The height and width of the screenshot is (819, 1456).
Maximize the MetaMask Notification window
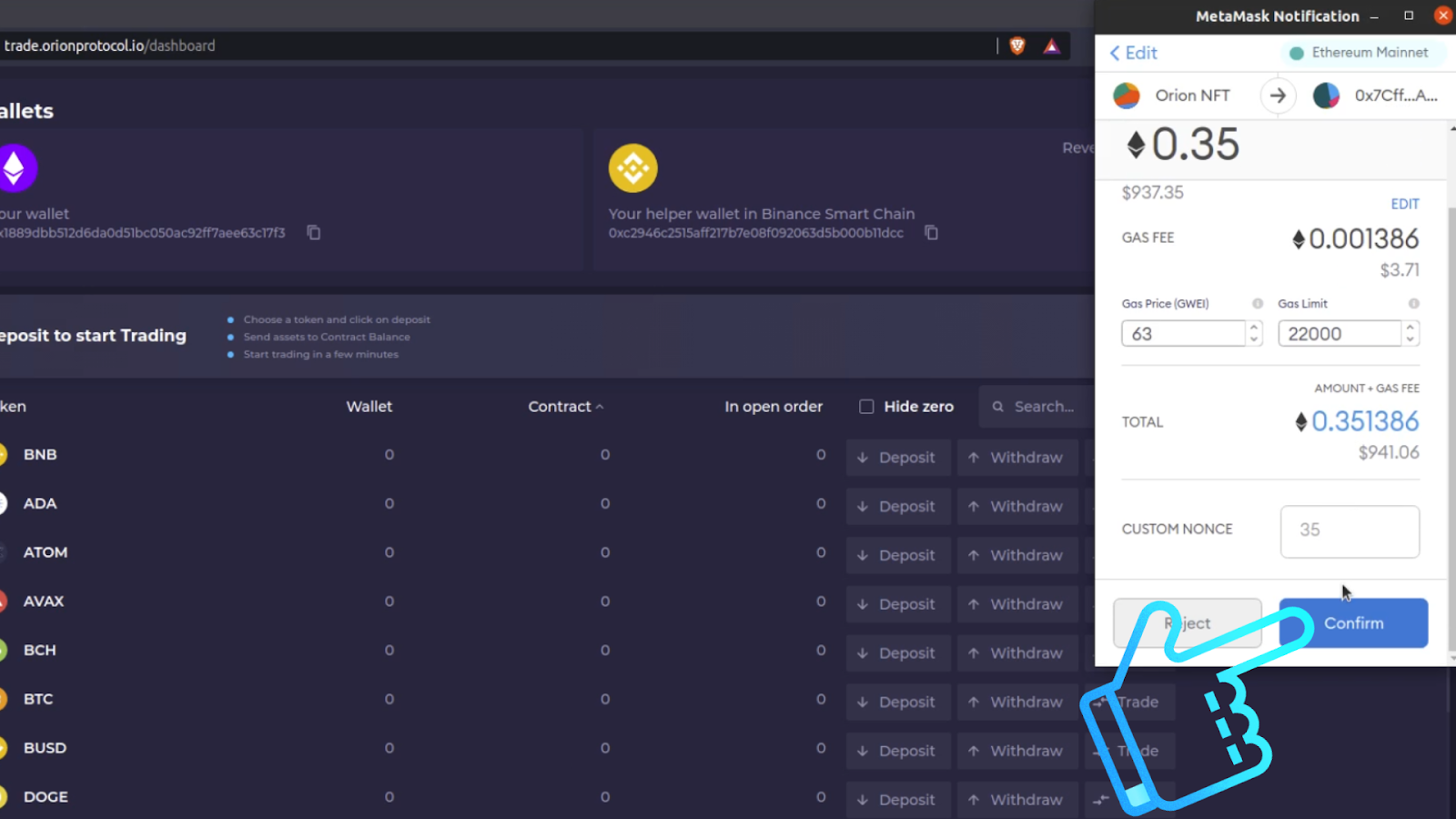click(x=1409, y=15)
